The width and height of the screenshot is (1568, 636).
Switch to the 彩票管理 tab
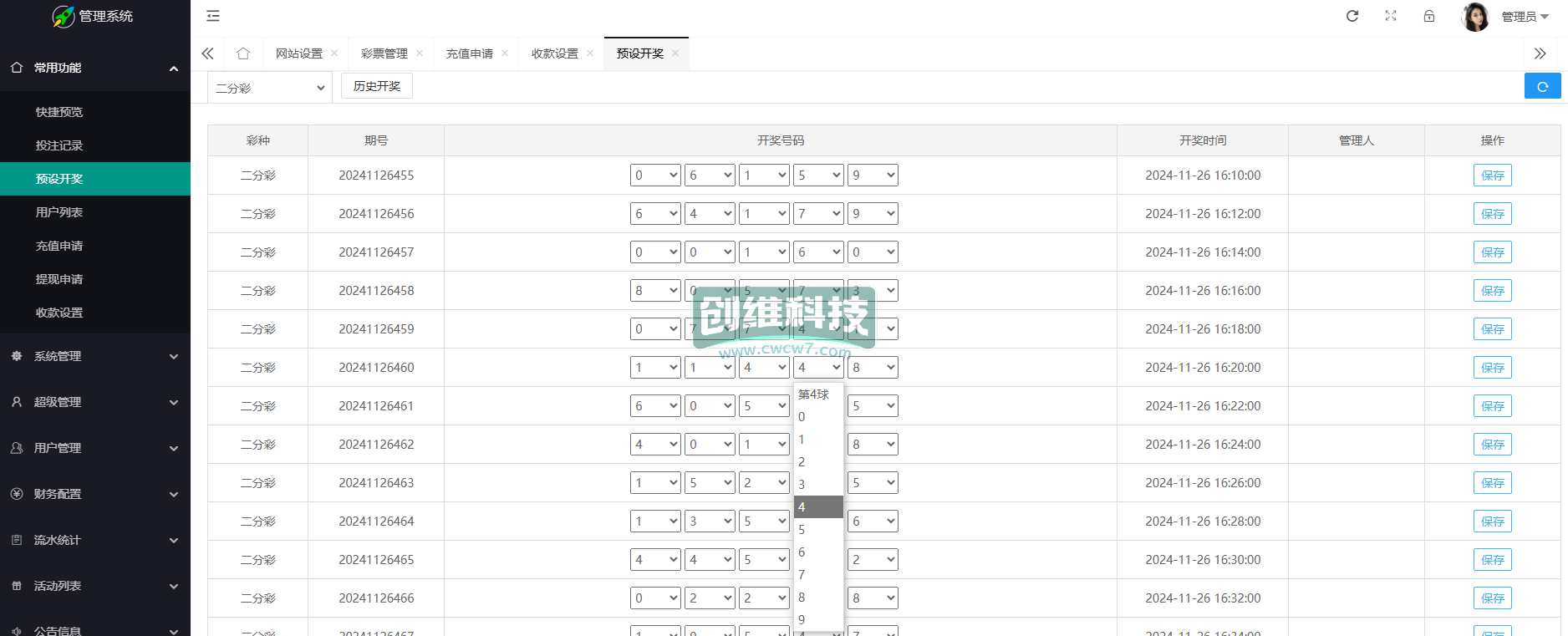[384, 53]
